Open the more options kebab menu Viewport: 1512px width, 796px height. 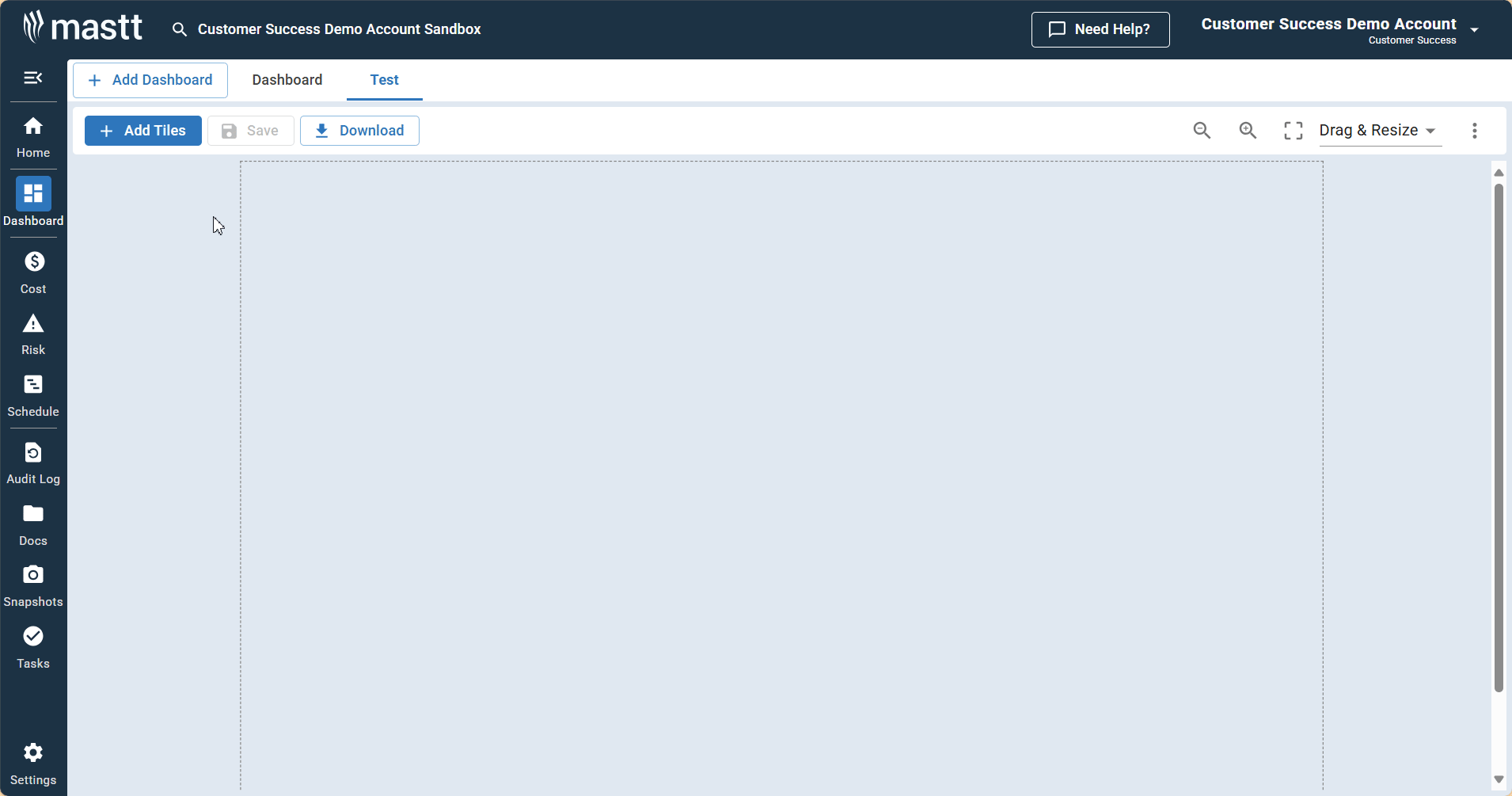point(1475,131)
